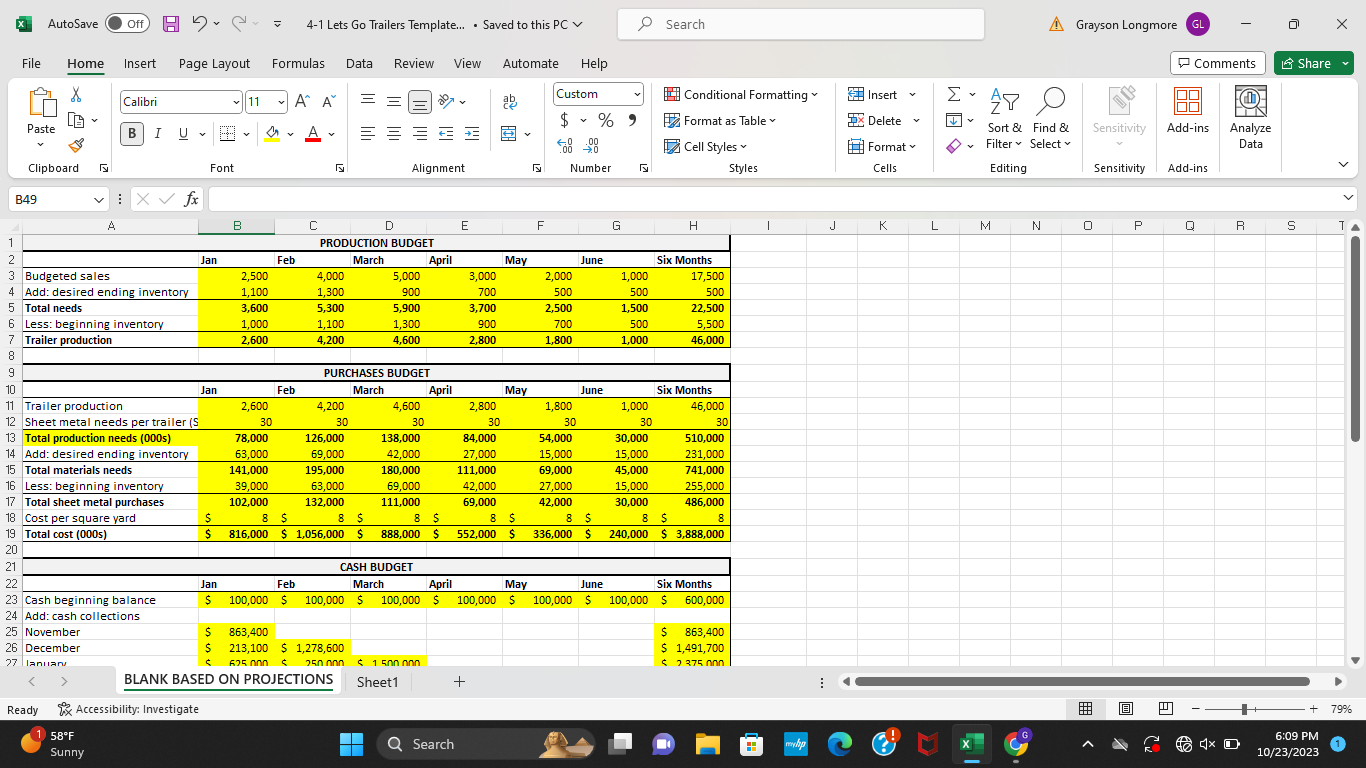Apply Comma Style format
Viewport: 1366px width, 768px height.
pyautogui.click(x=632, y=121)
